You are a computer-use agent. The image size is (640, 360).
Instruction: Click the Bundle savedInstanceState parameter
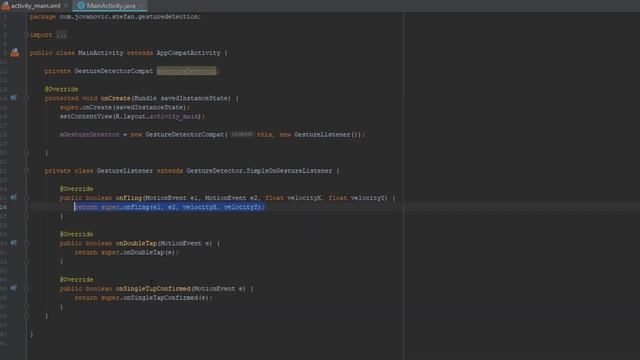(182, 98)
